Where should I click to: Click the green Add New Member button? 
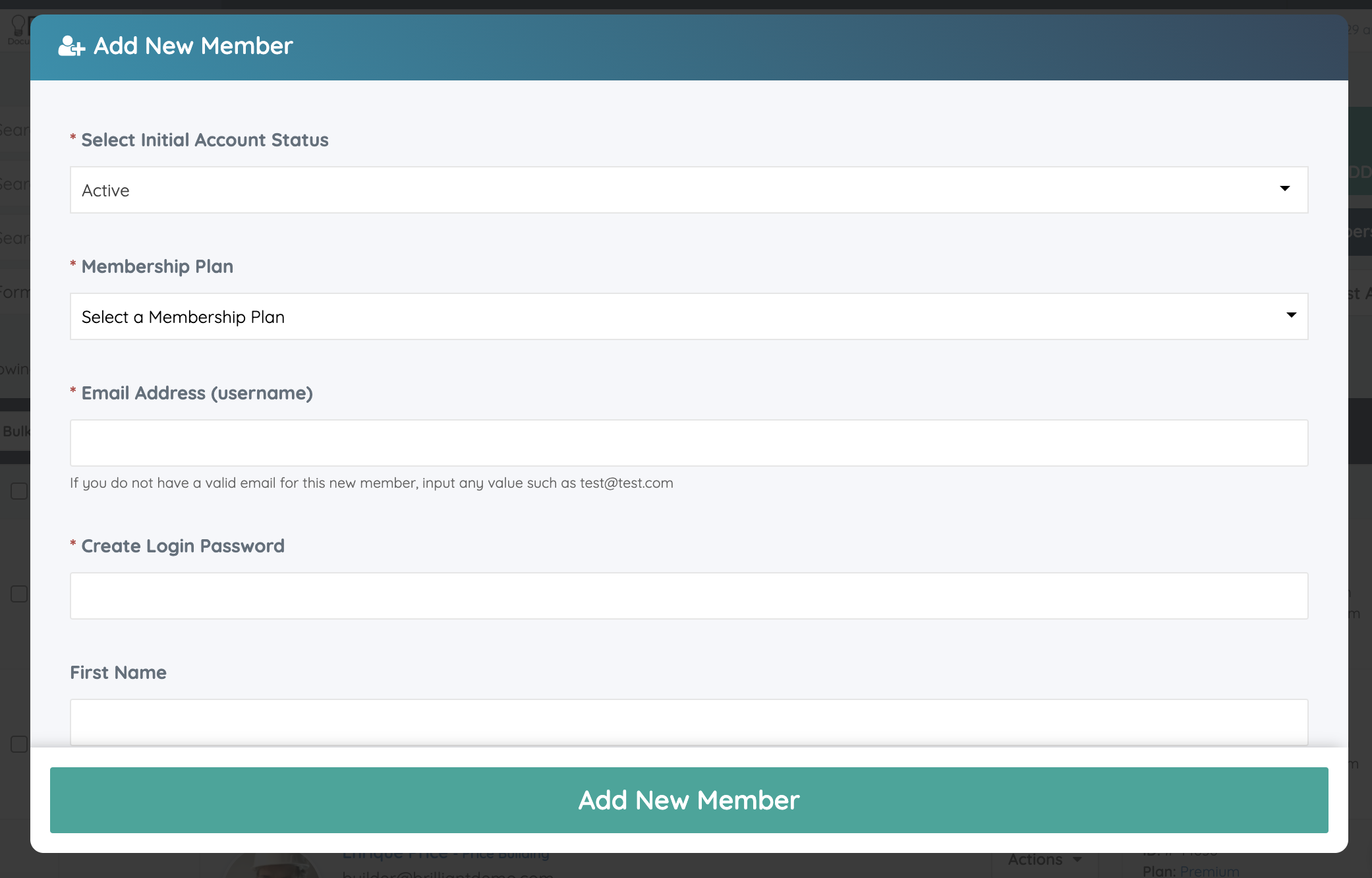[689, 800]
